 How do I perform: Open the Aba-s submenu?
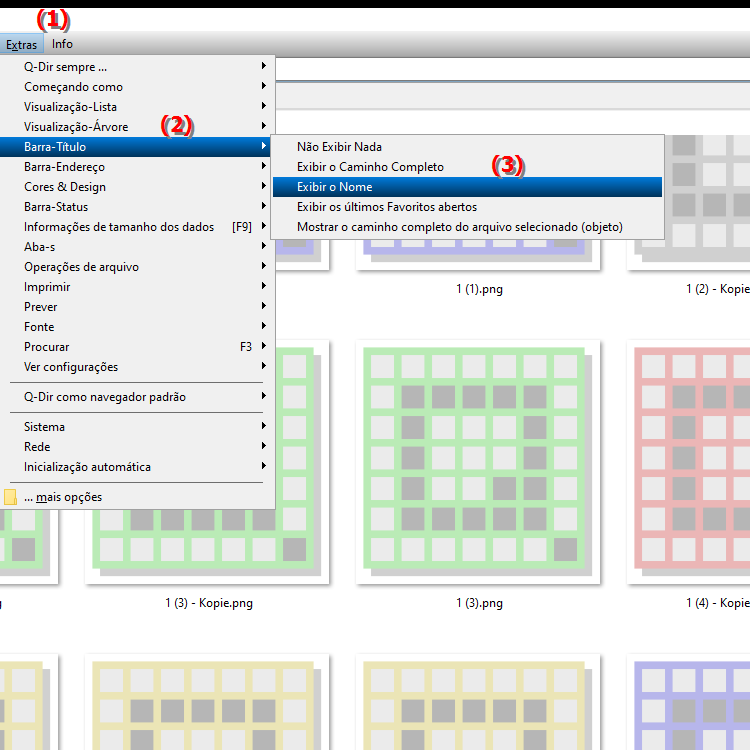(137, 247)
